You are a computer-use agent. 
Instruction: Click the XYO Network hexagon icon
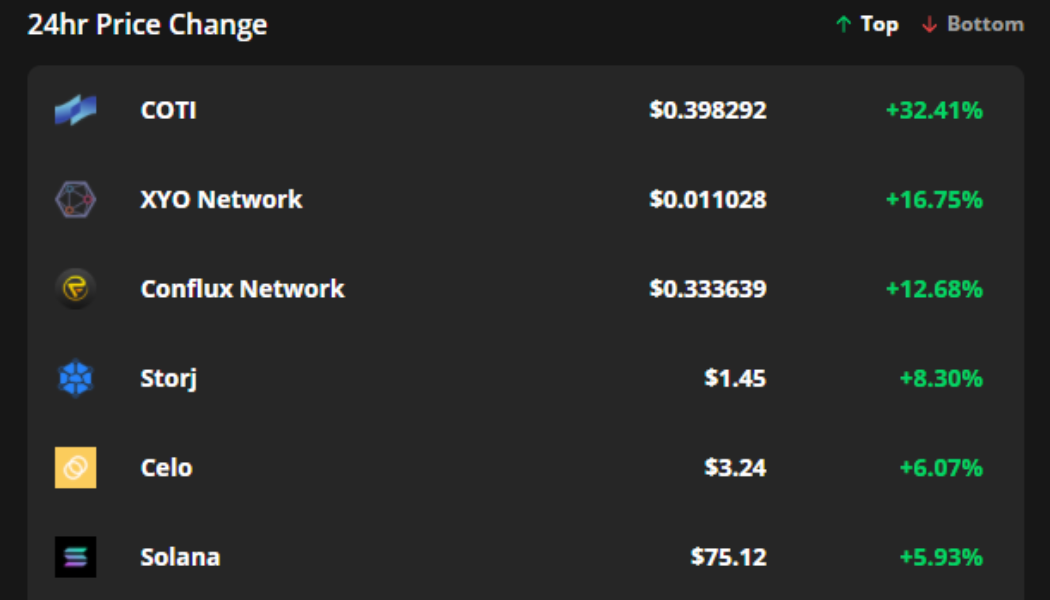point(75,200)
